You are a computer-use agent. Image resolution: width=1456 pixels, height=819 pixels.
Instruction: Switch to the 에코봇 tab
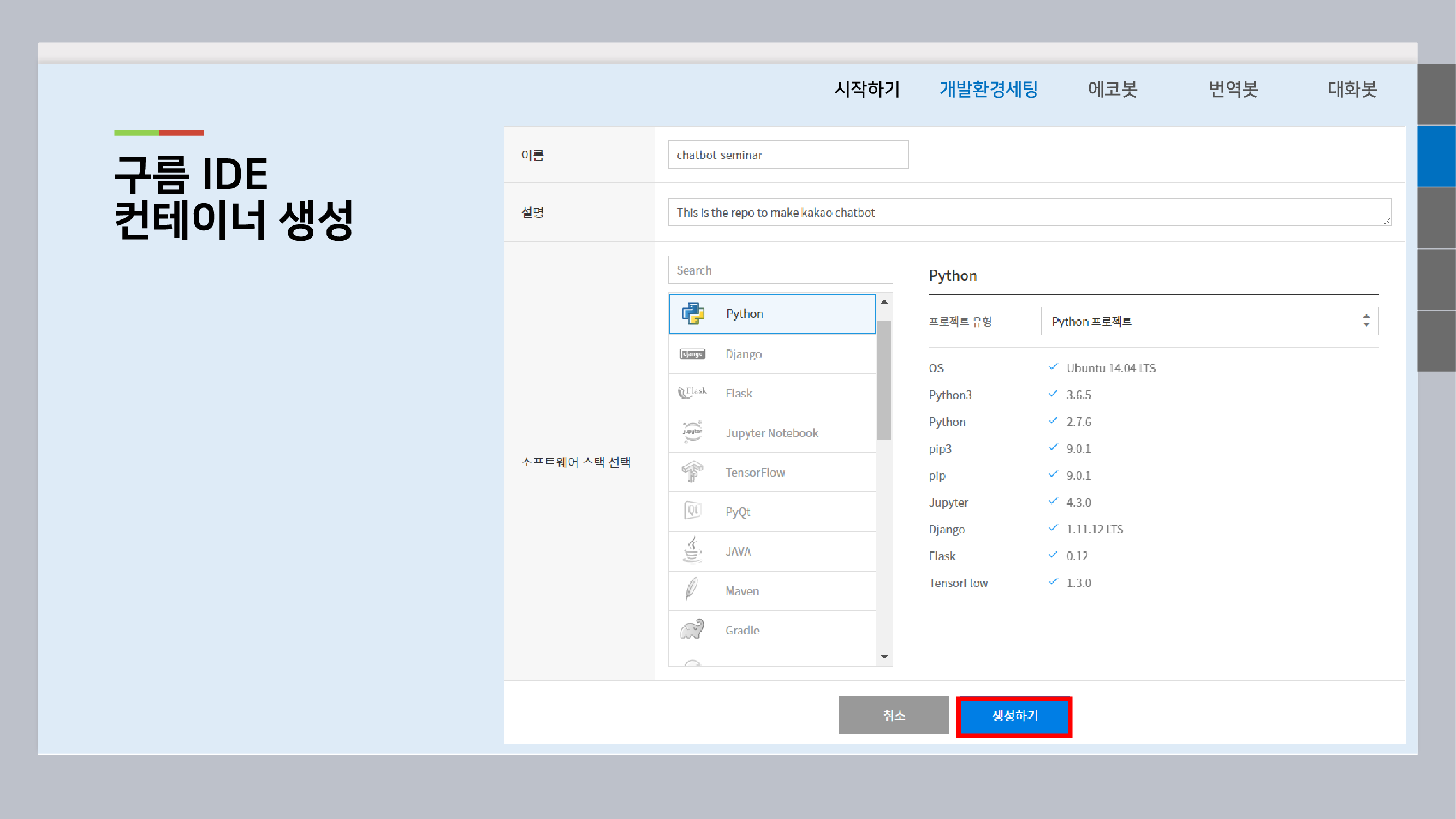point(1112,90)
